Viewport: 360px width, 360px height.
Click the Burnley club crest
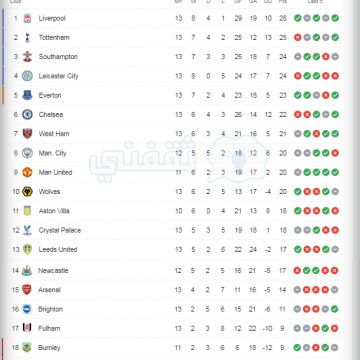(27, 347)
